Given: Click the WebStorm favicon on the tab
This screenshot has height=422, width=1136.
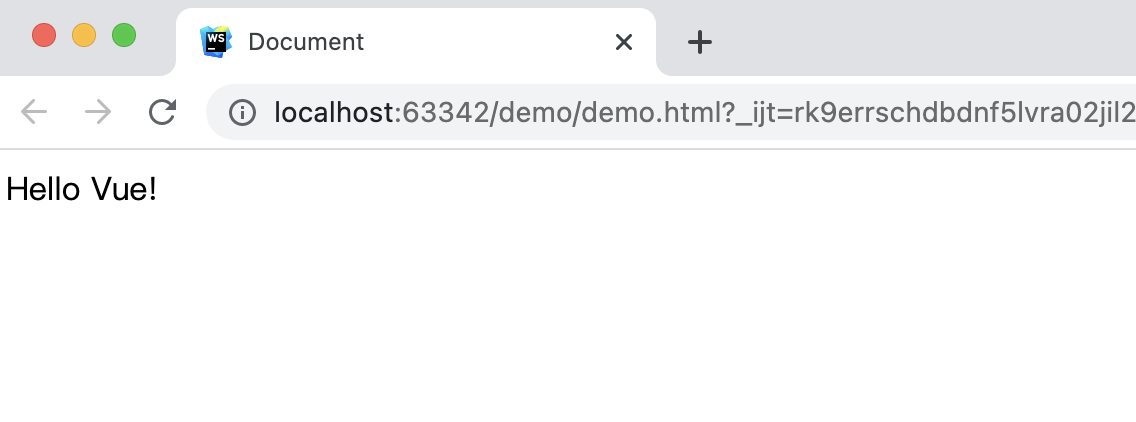Looking at the screenshot, I should point(215,42).
